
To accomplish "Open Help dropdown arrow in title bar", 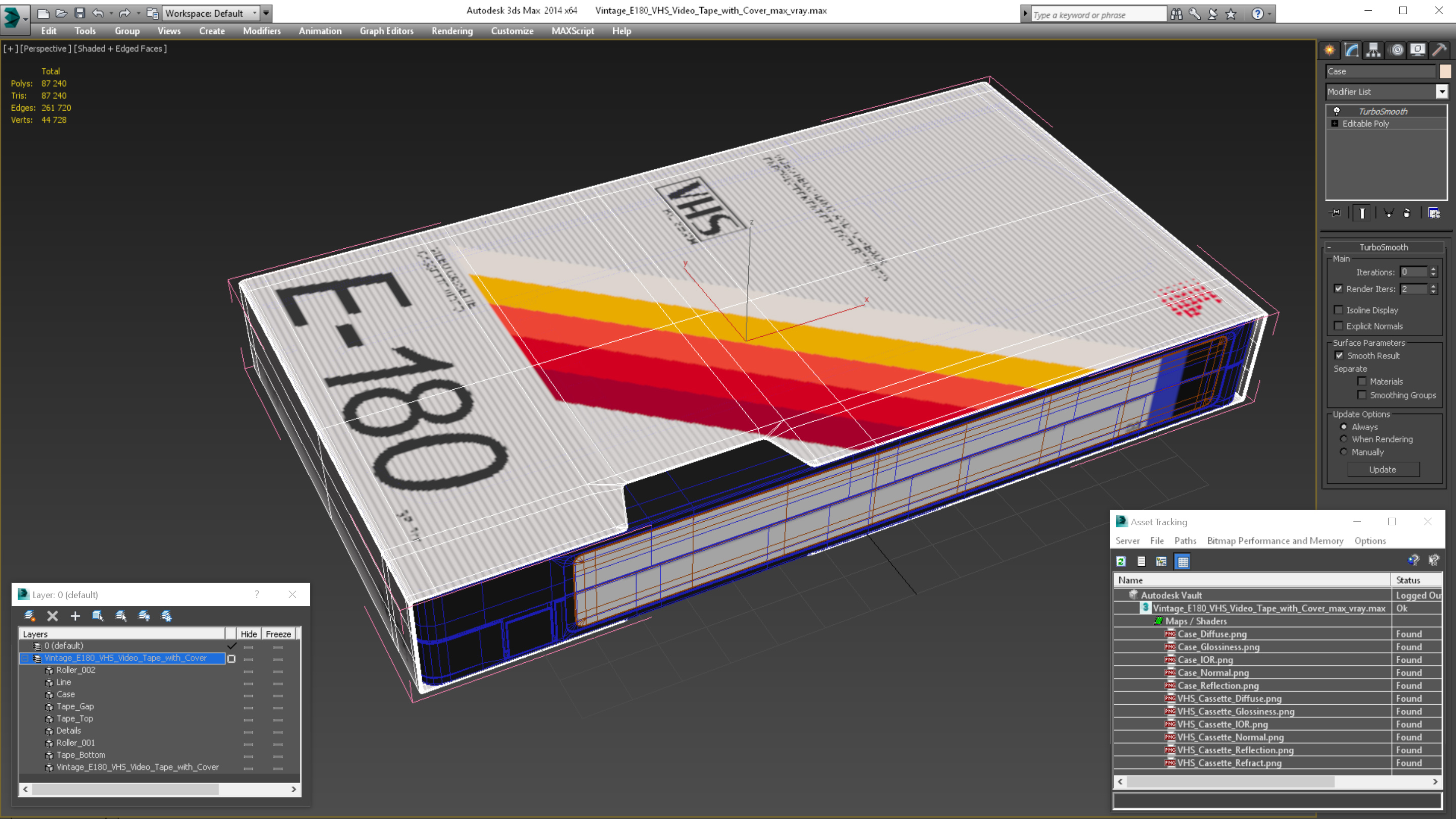I will pos(1269,14).
